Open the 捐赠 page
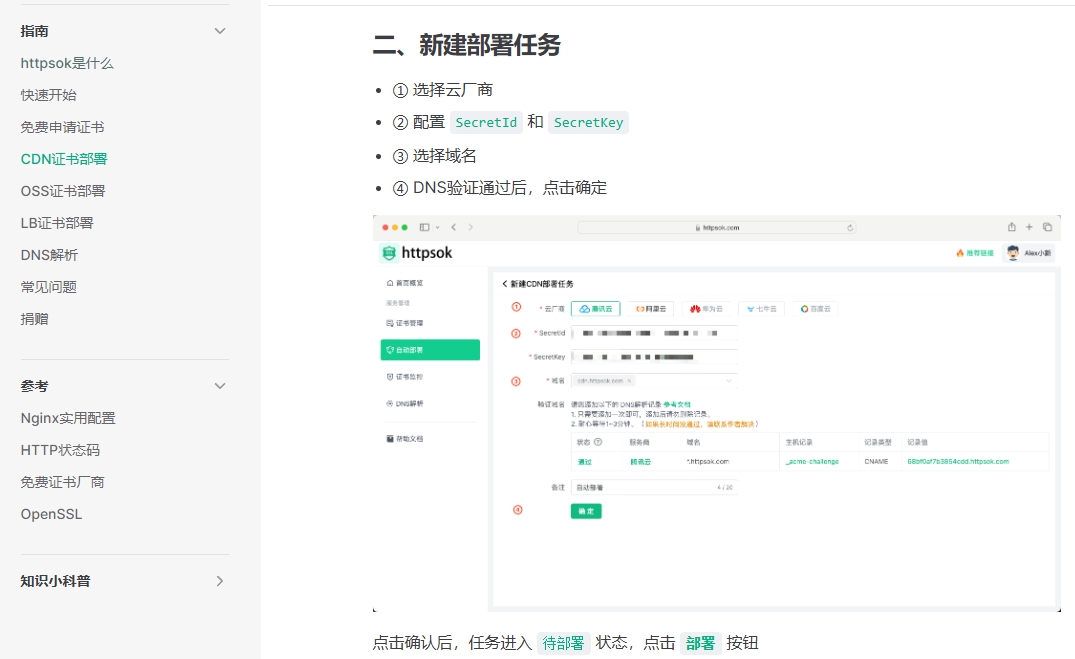 [x=34, y=319]
